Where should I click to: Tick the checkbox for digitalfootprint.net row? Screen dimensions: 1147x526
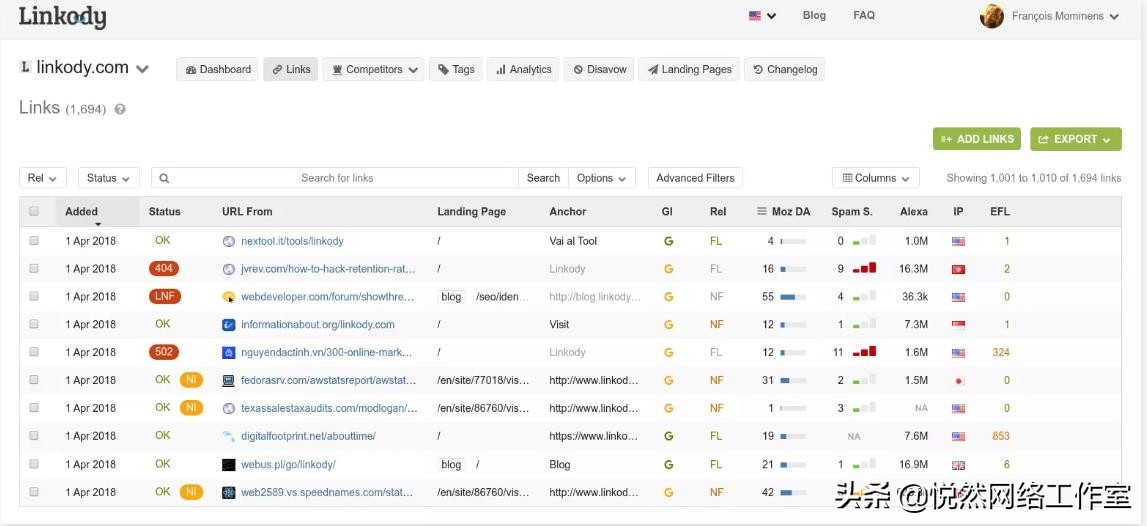(34, 435)
